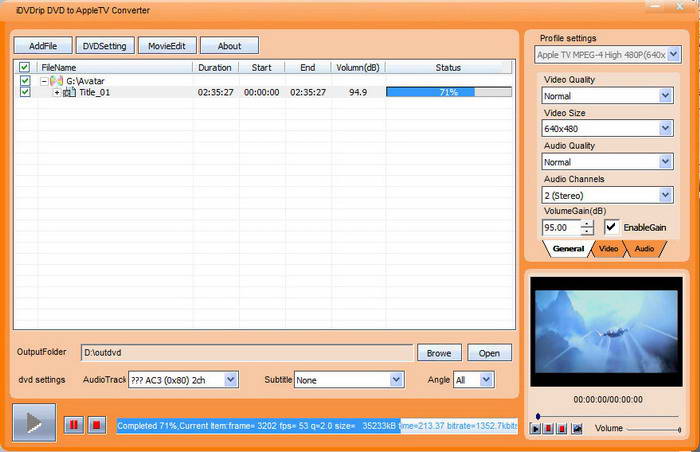Open the Subtitle dropdown
Viewport: 700px width, 452px height.
pos(396,380)
